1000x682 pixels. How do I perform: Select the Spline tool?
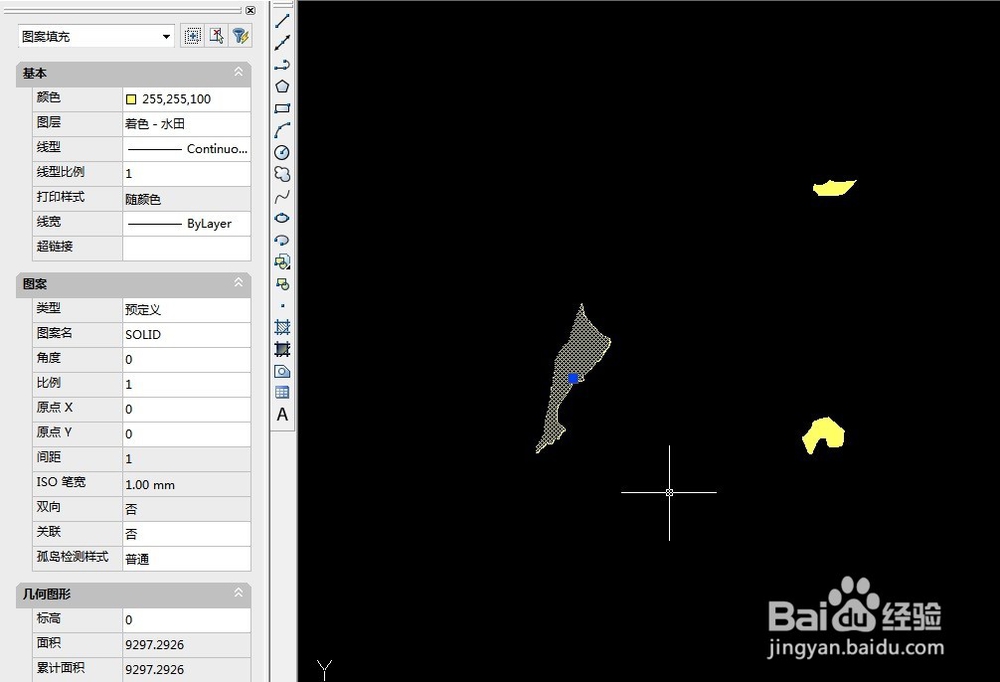[x=282, y=196]
